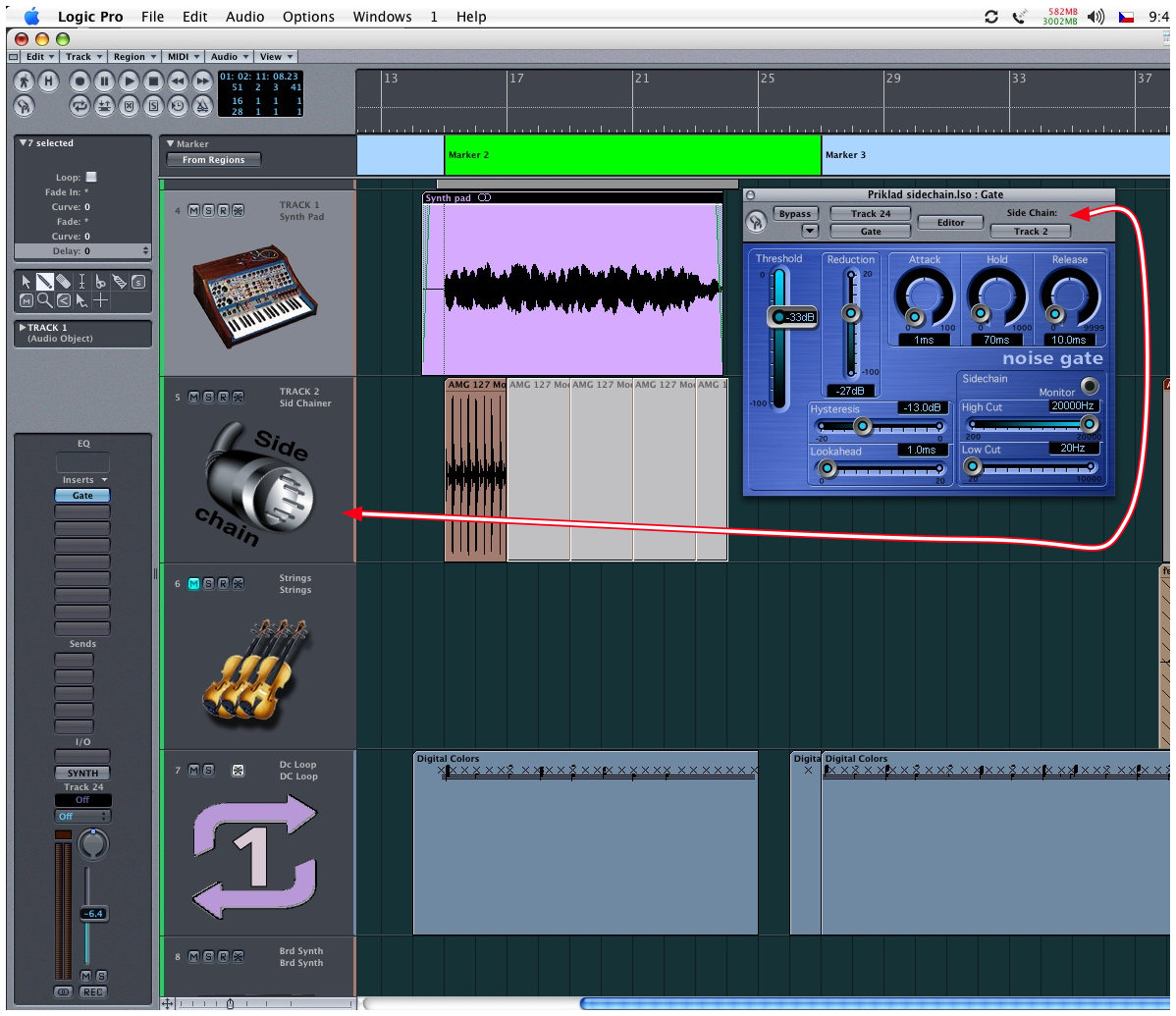Viewport: 1176px width, 1016px height.
Task: Click the Gate insert slot in channel strip
Action: [x=82, y=496]
